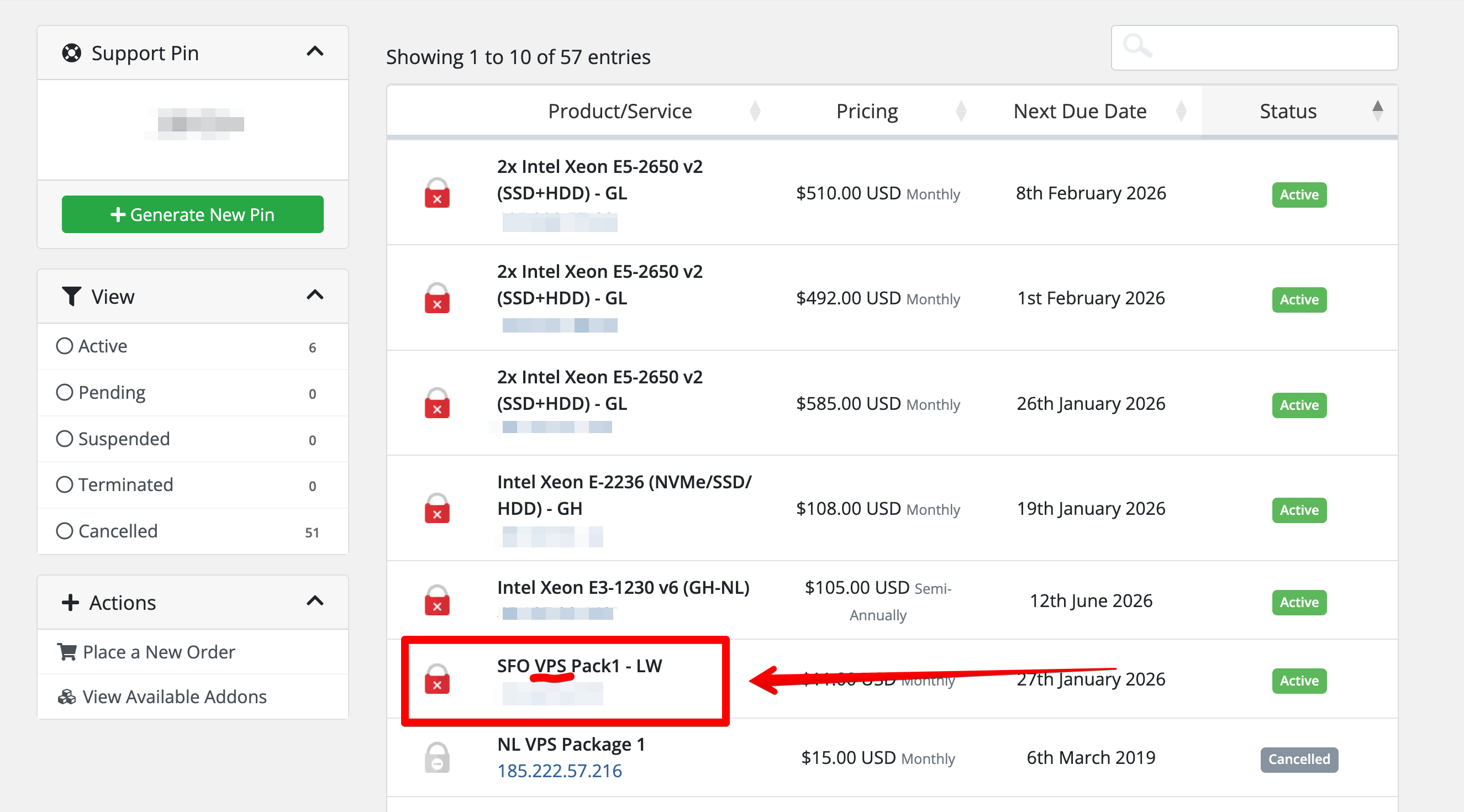The width and height of the screenshot is (1464, 812).
Task: Select the Active view radio filter
Action: pyautogui.click(x=64, y=345)
